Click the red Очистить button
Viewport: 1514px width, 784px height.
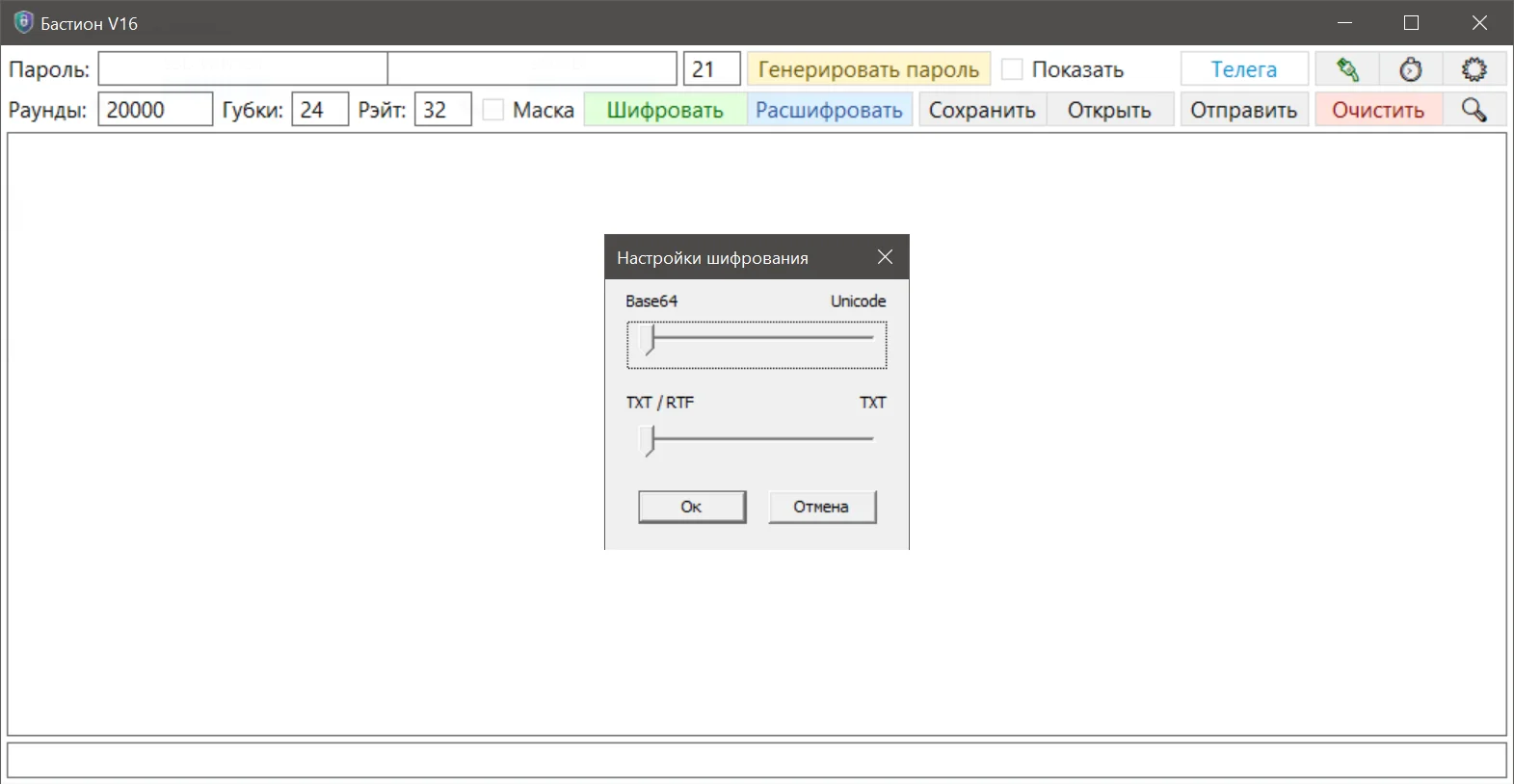coord(1378,110)
